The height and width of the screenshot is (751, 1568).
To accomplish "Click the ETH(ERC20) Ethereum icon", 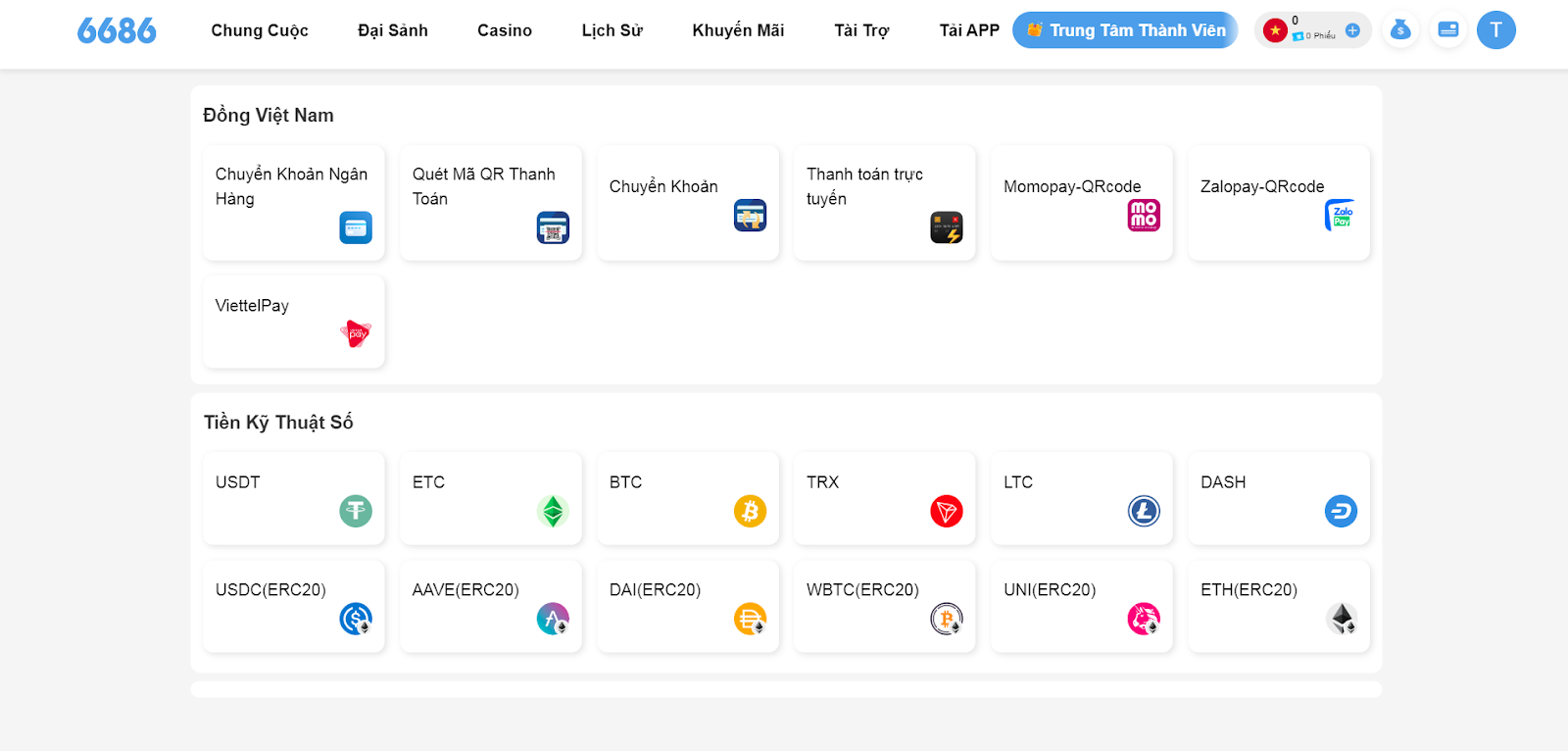I will point(1341,619).
